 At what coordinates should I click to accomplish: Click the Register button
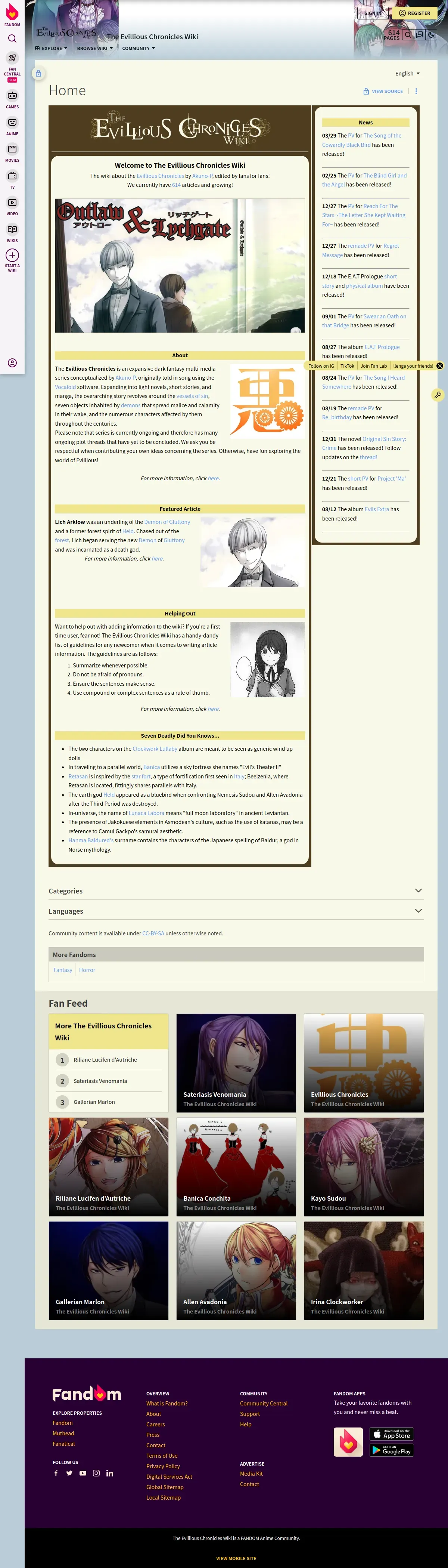pos(414,13)
